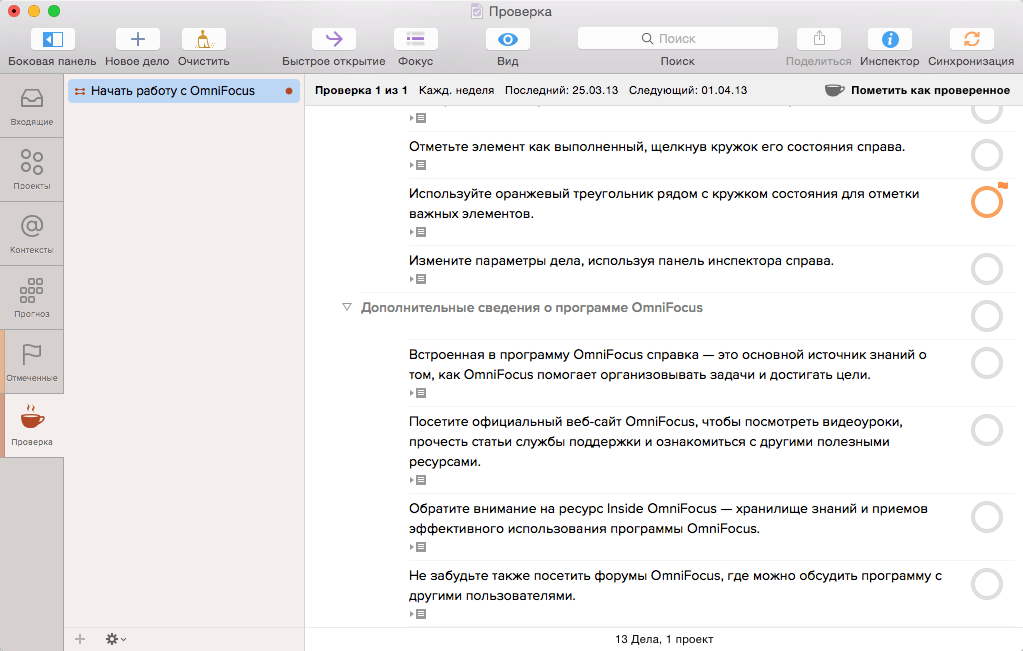The width and height of the screenshot is (1023, 651).
Task: Open the Вид eye icon
Action: 508,39
